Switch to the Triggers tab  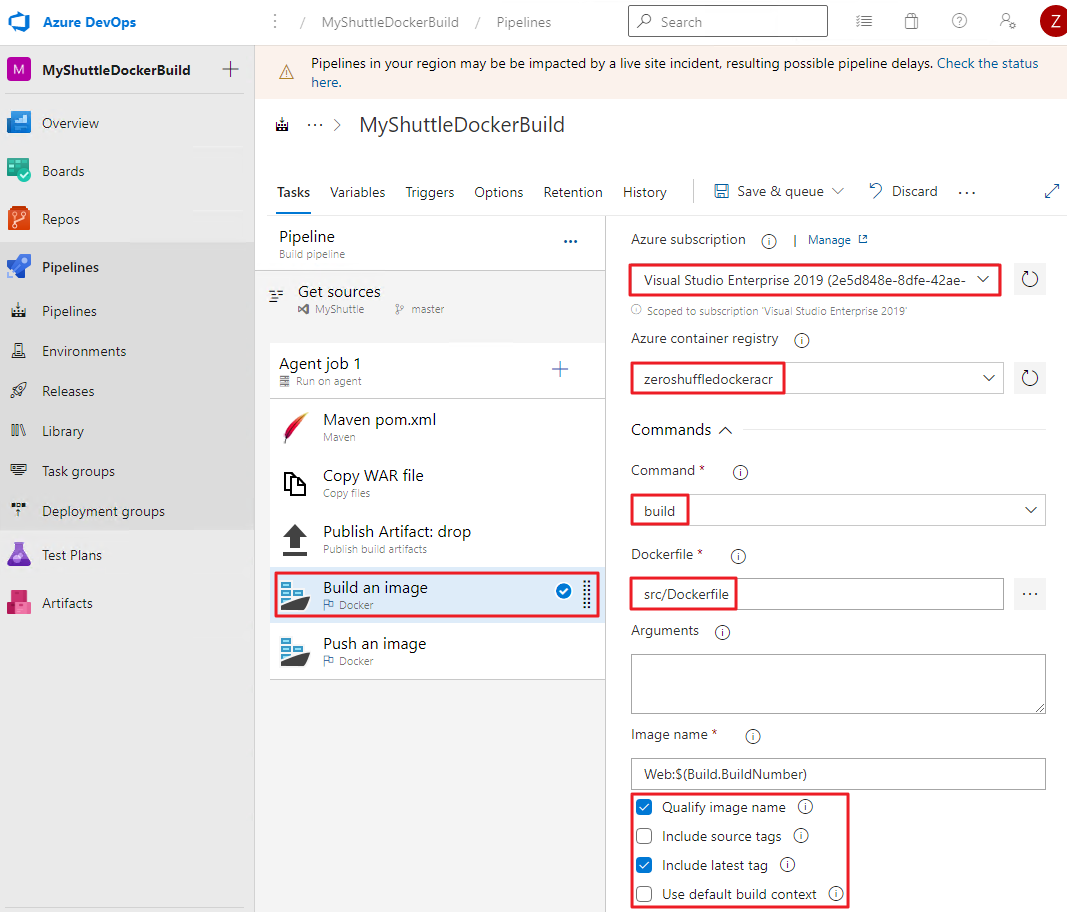(x=429, y=193)
